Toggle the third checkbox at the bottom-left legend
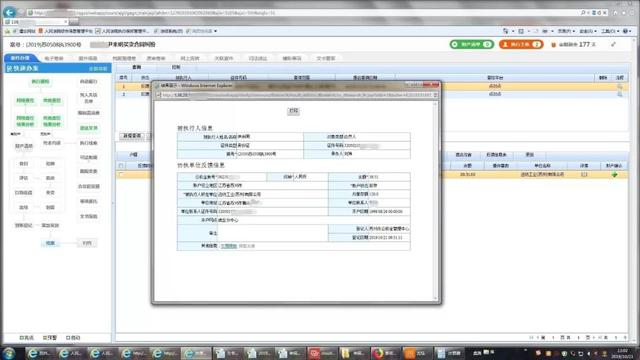This screenshot has height=360, width=640. (x=68, y=338)
